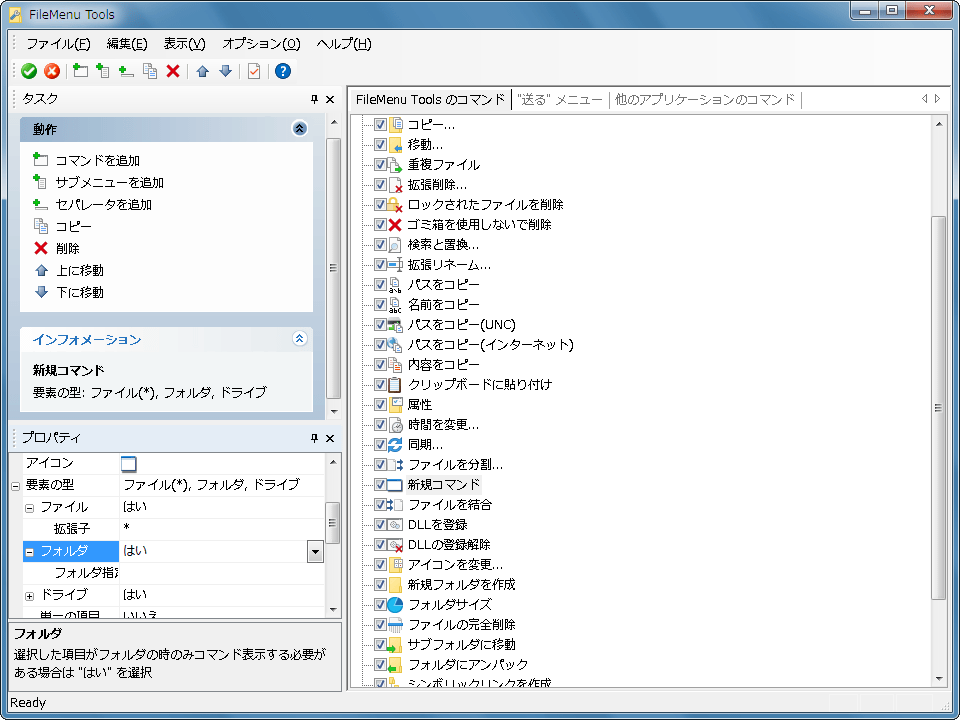The width and height of the screenshot is (960, 720).
Task: Click the red cancel changes toolbar icon
Action: (x=52, y=71)
